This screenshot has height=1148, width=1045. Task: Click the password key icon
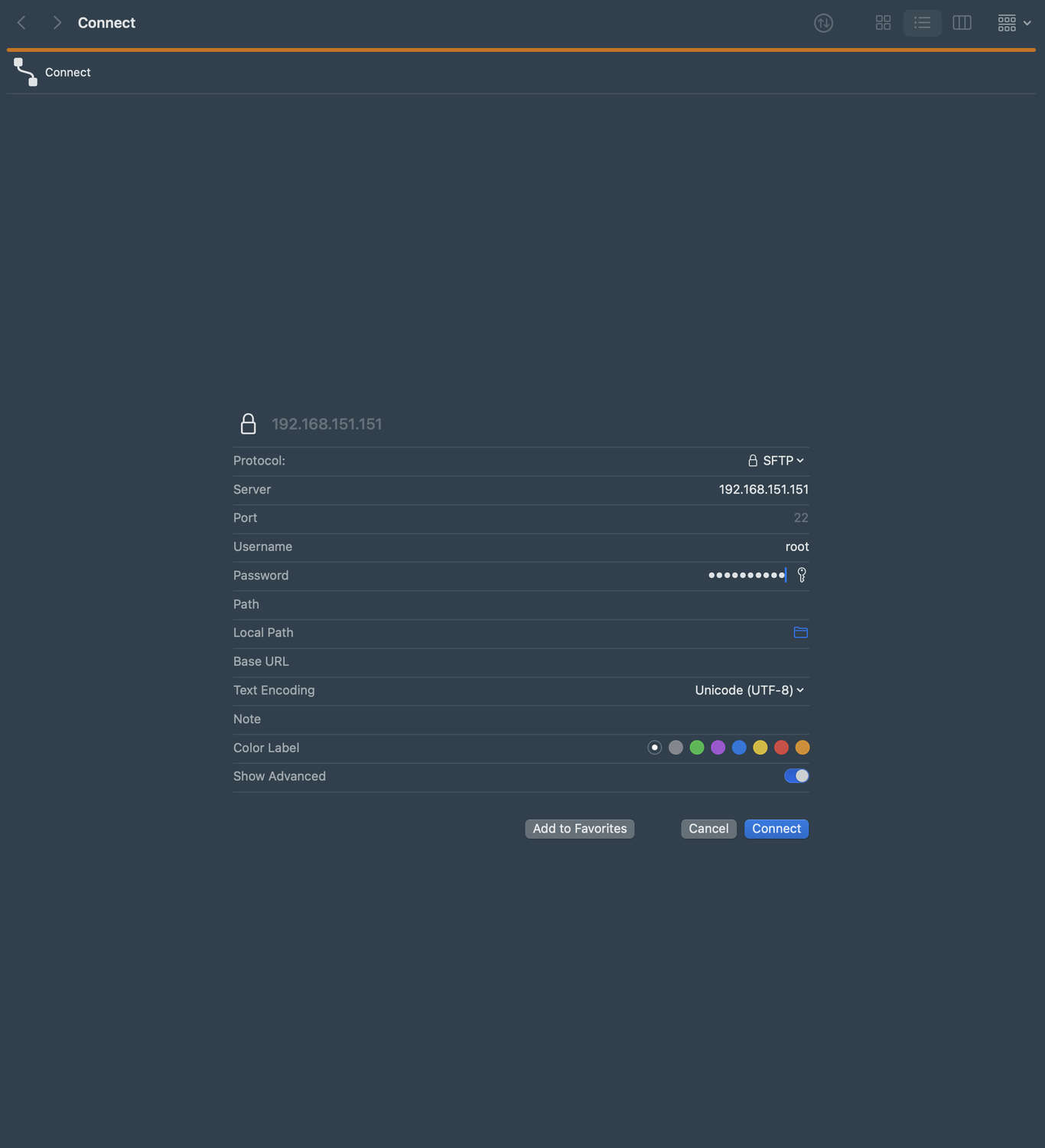802,575
